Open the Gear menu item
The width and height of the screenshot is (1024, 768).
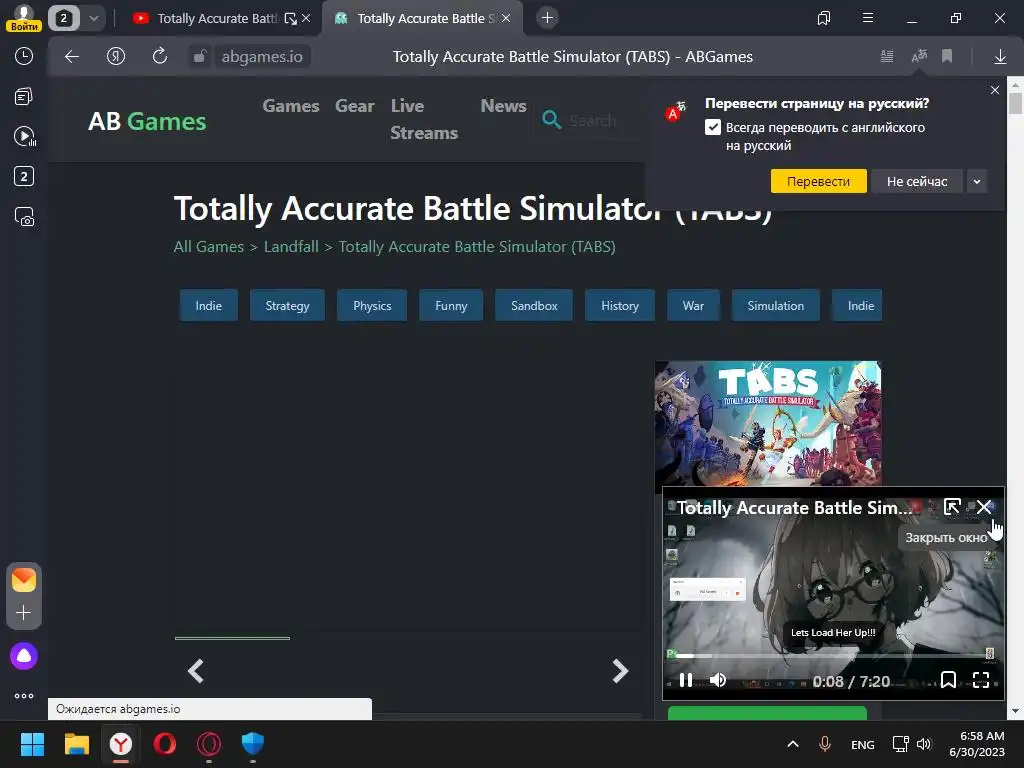click(x=355, y=106)
